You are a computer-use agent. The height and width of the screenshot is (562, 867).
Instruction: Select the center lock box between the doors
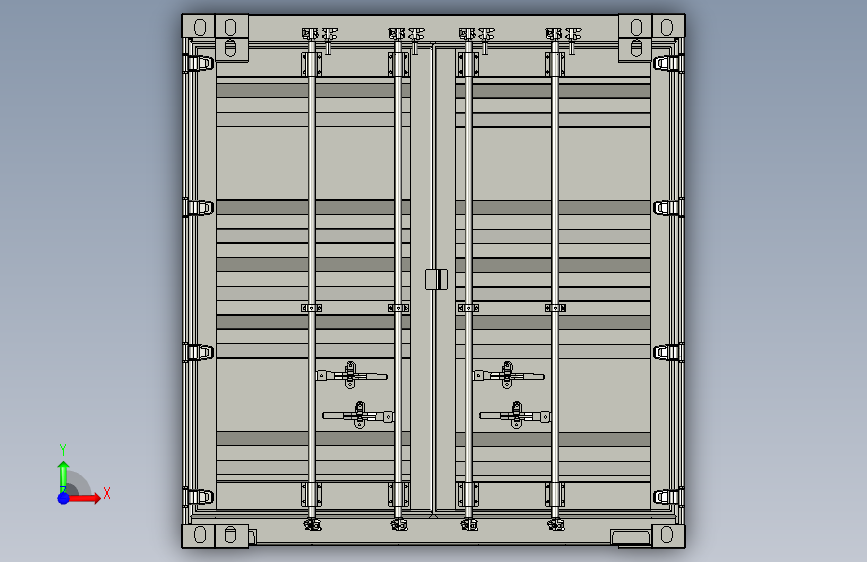click(x=436, y=279)
